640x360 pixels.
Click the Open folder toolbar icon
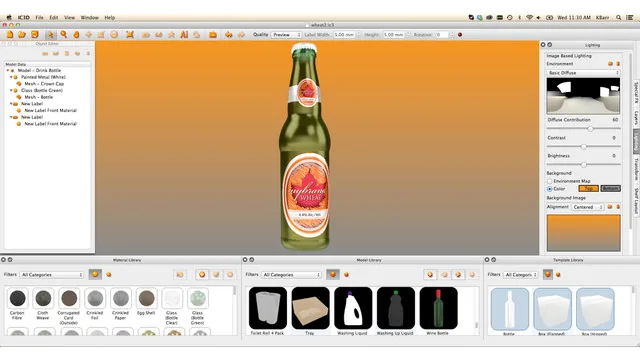tap(22, 35)
